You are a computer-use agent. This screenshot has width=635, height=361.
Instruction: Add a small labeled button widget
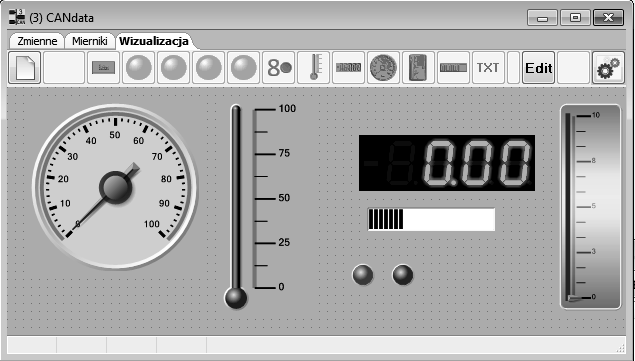(x=104, y=68)
